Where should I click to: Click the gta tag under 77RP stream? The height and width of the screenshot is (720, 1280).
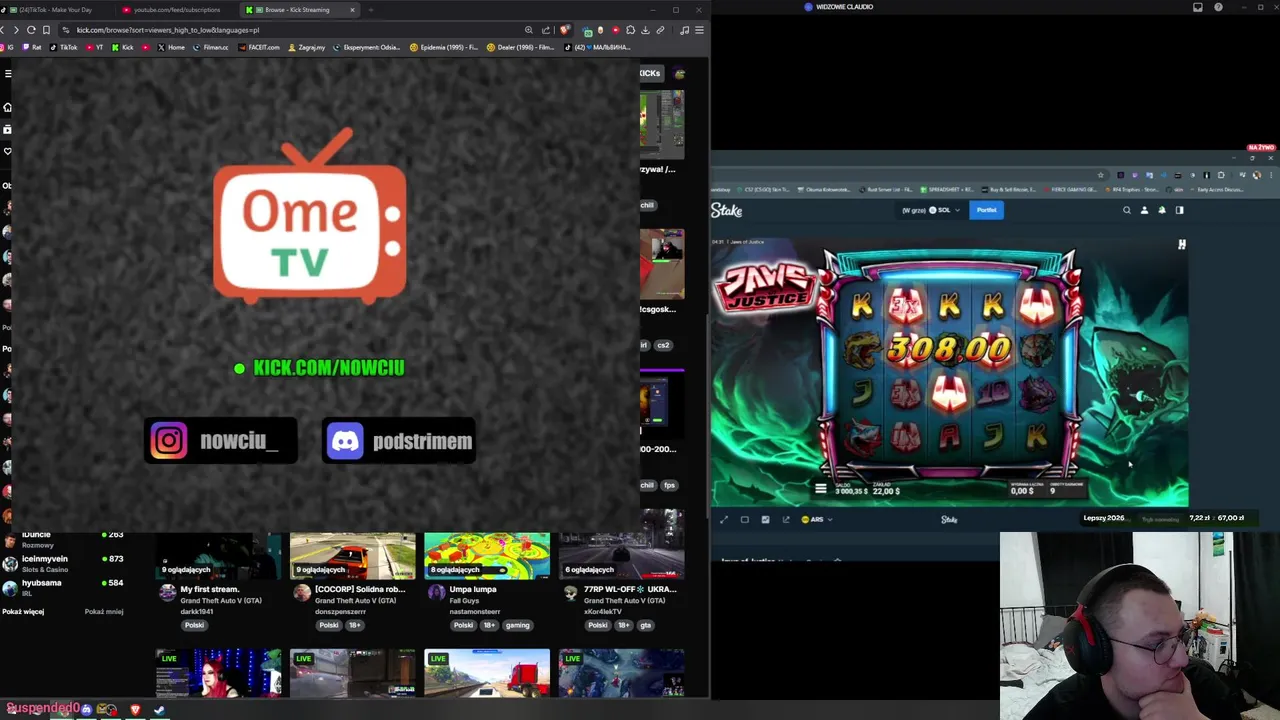[x=645, y=625]
